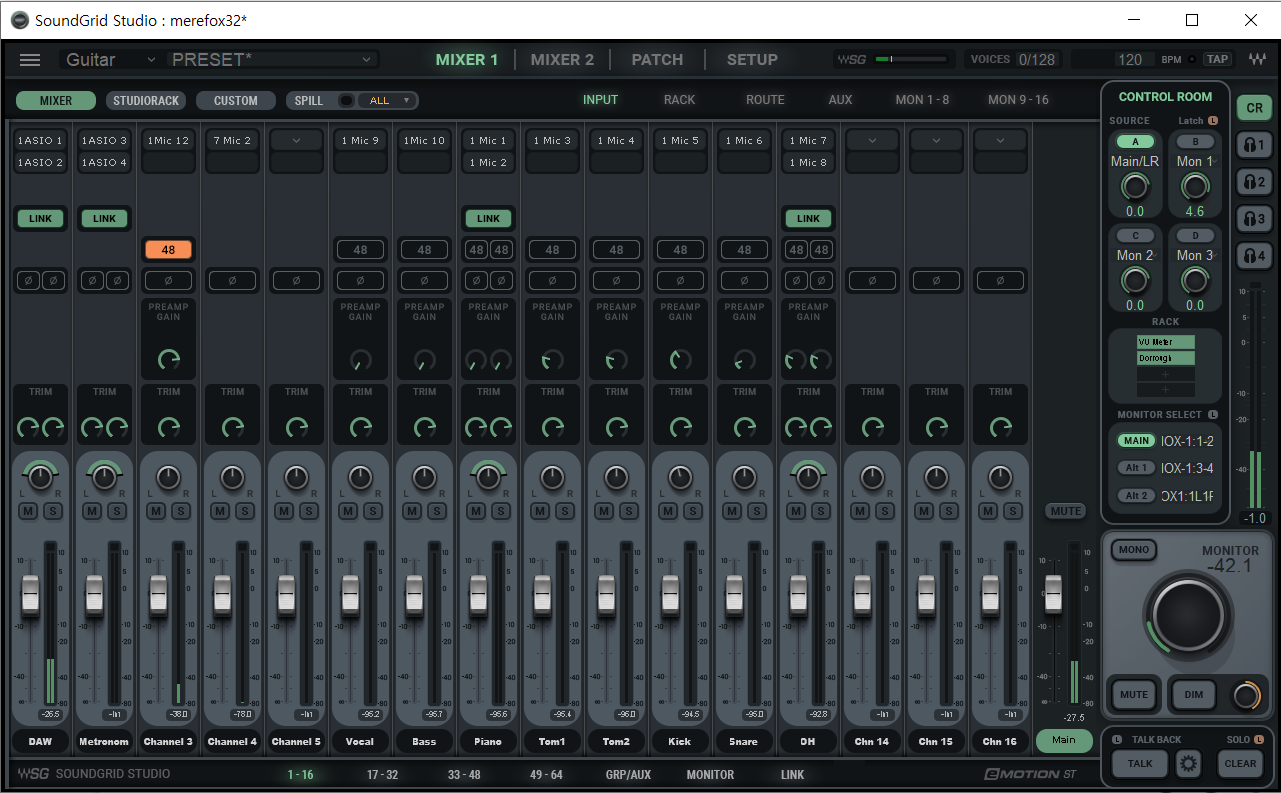Open the Guitar preset category dropdown

tap(110, 60)
